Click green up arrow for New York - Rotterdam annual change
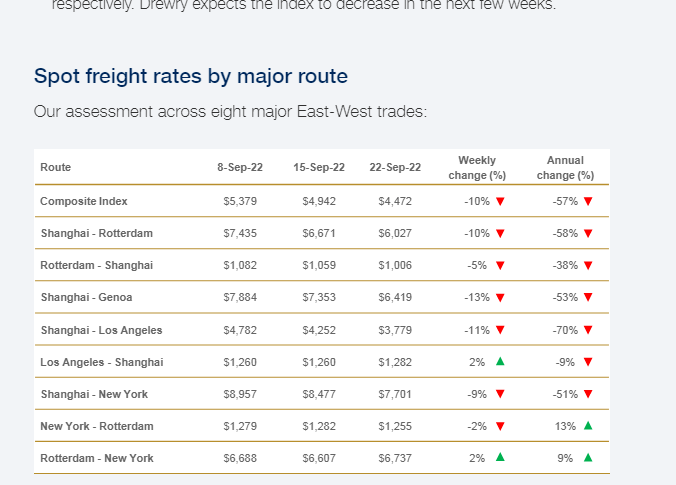The height and width of the screenshot is (485, 676). 588,426
